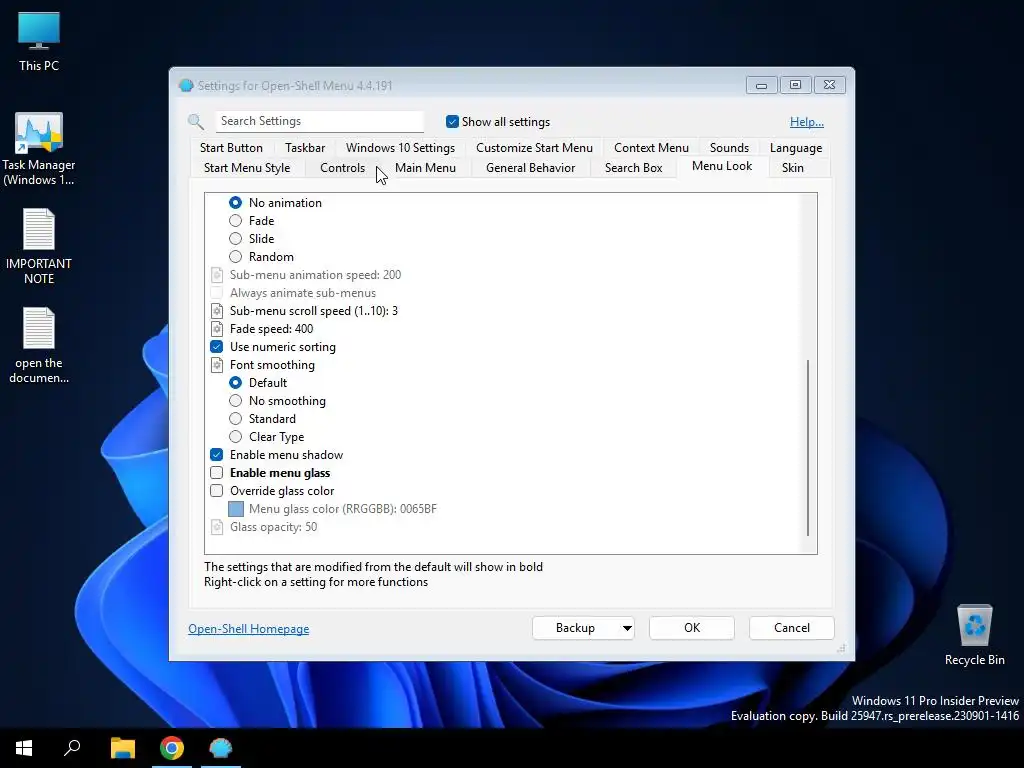This screenshot has width=1024, height=768.
Task: Click Open-Shell title bar shell icon
Action: click(186, 86)
